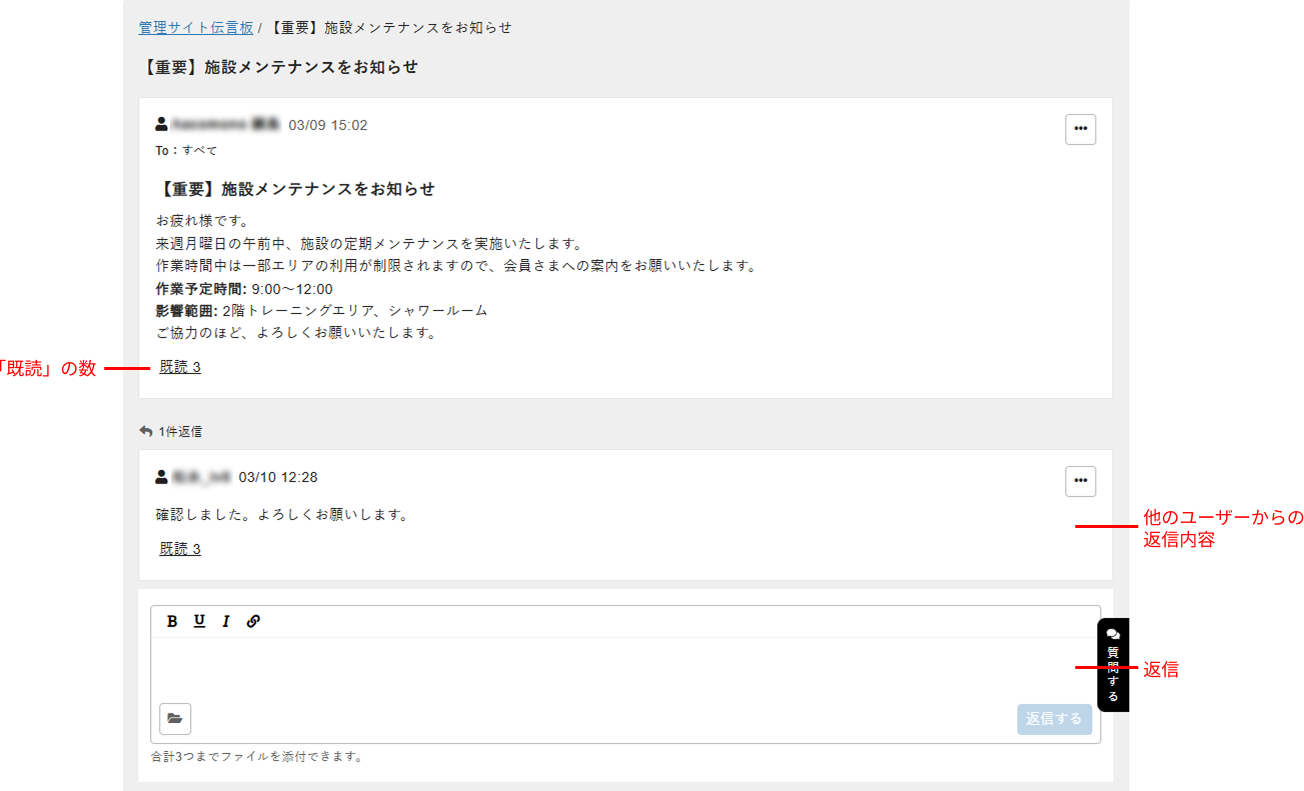Screen dimensions: 1304x791
Task: Click the user avatar on the reply message
Action: click(162, 476)
